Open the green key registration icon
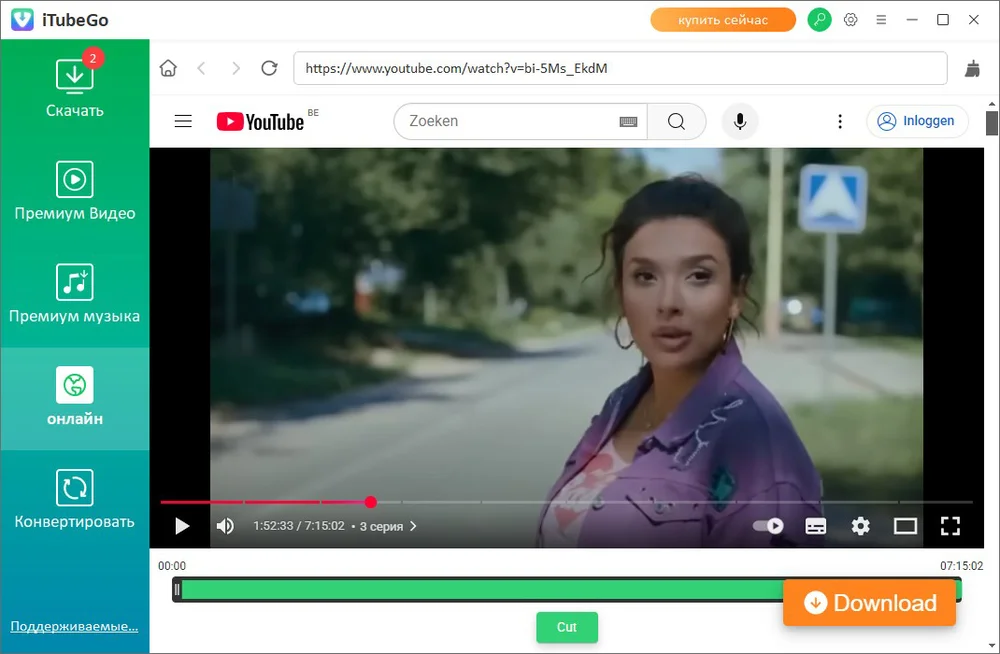1000x654 pixels. coord(819,20)
